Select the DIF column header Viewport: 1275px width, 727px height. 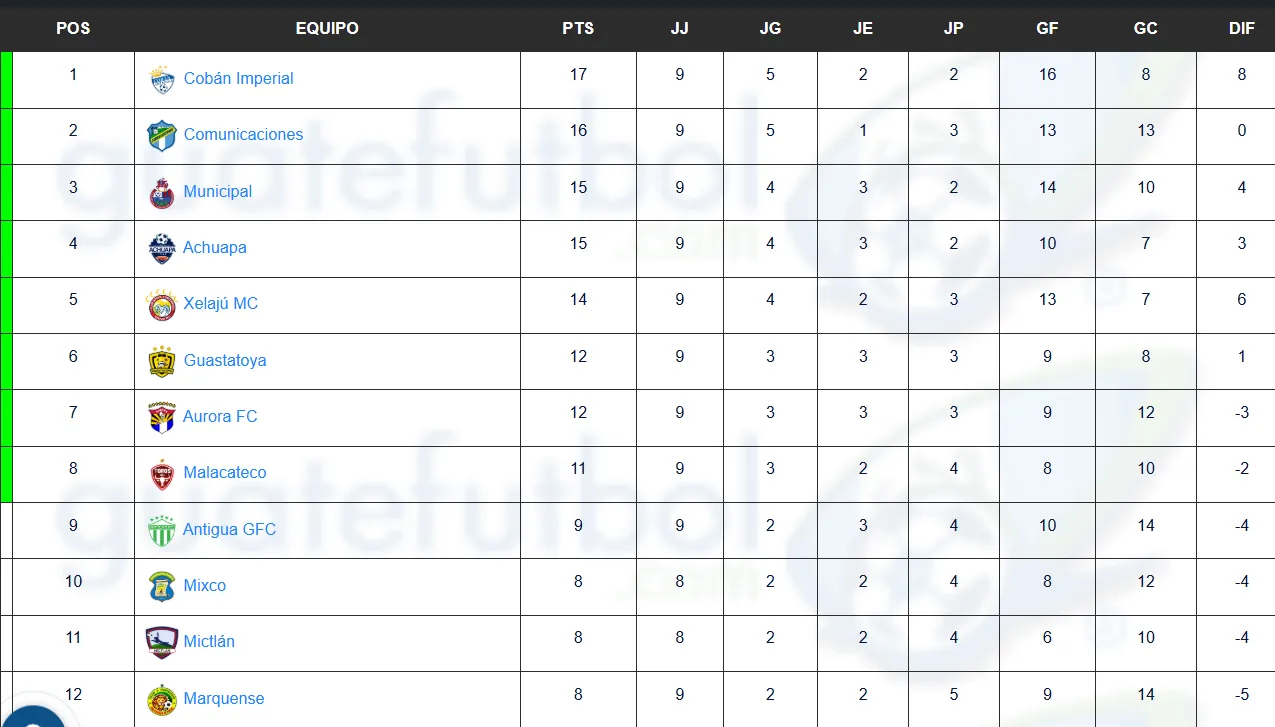[x=1241, y=28]
